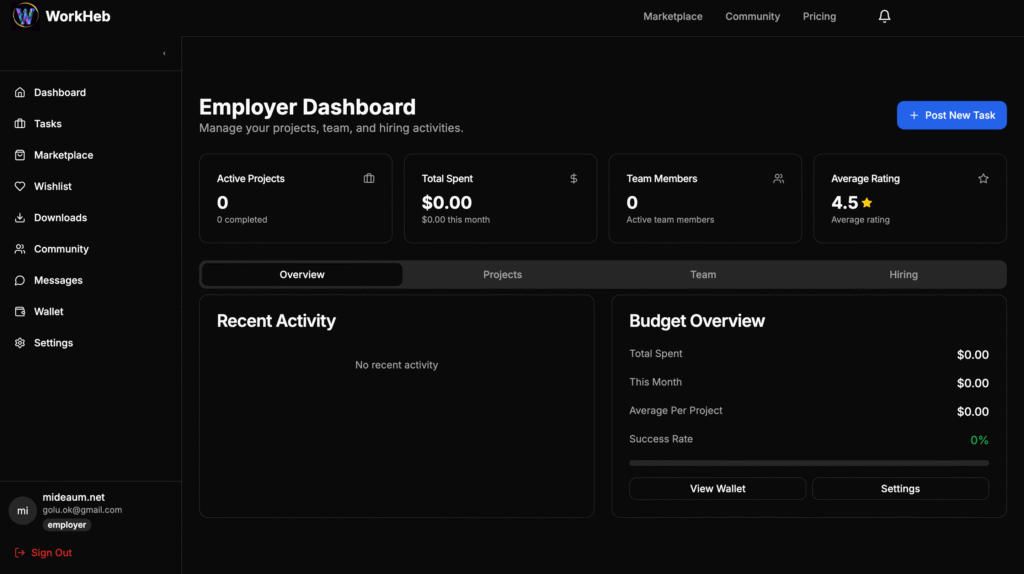The width and height of the screenshot is (1024, 574).
Task: Click the View Wallet button
Action: [x=717, y=489]
